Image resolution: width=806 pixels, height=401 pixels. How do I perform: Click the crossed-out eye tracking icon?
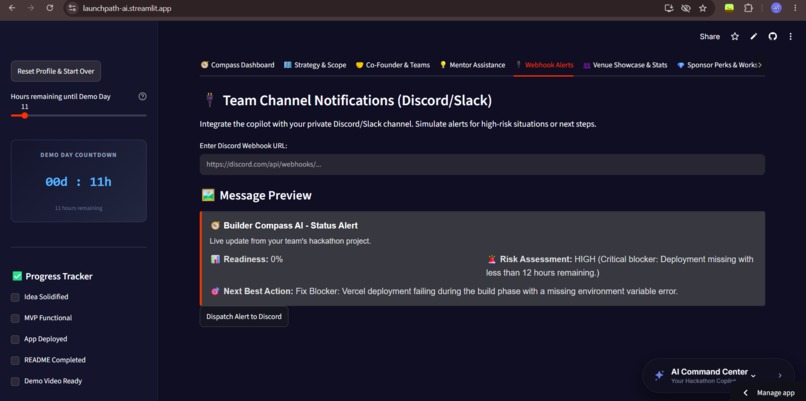(686, 8)
